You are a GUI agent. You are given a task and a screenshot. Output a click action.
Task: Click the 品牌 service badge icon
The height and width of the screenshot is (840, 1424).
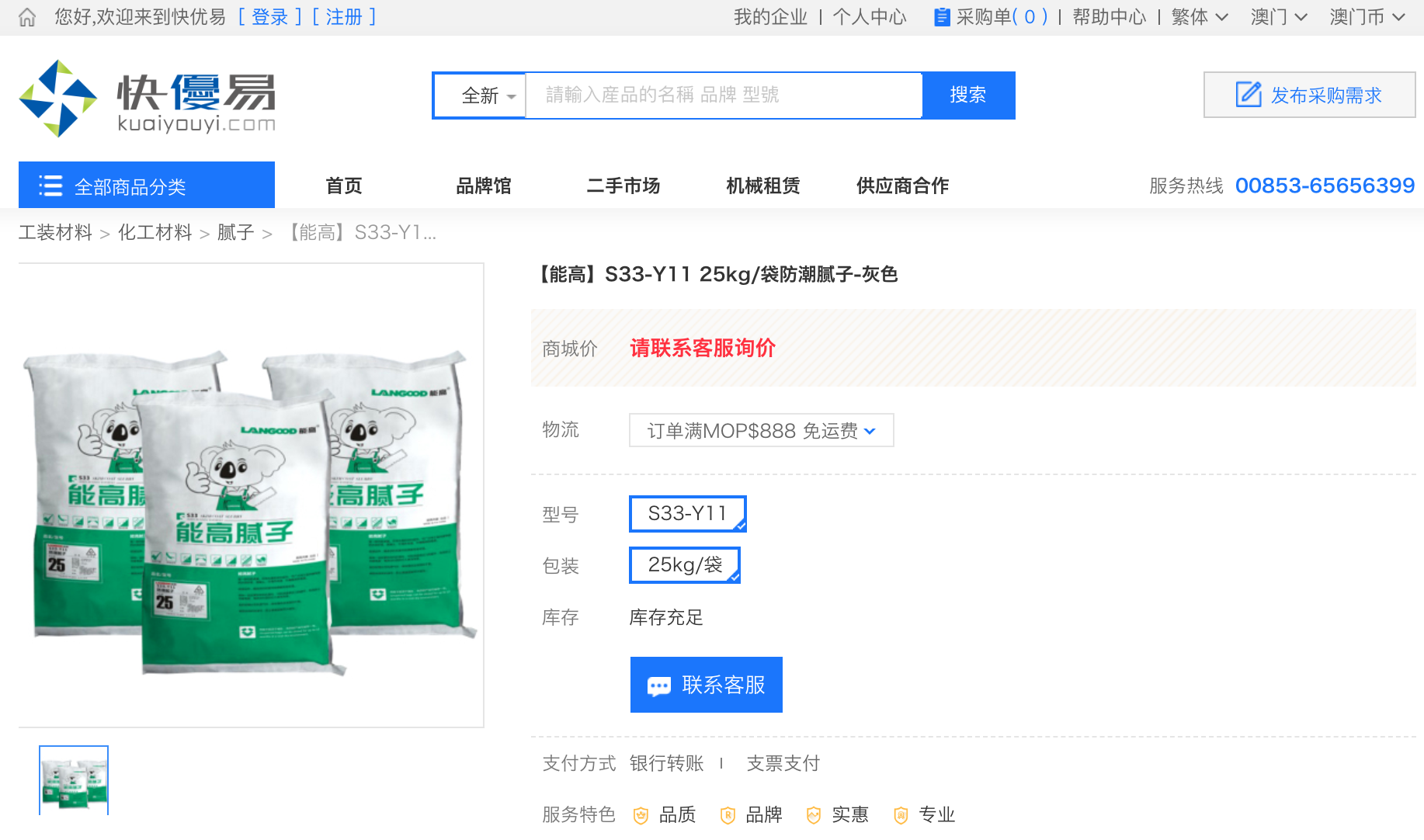pos(728,815)
